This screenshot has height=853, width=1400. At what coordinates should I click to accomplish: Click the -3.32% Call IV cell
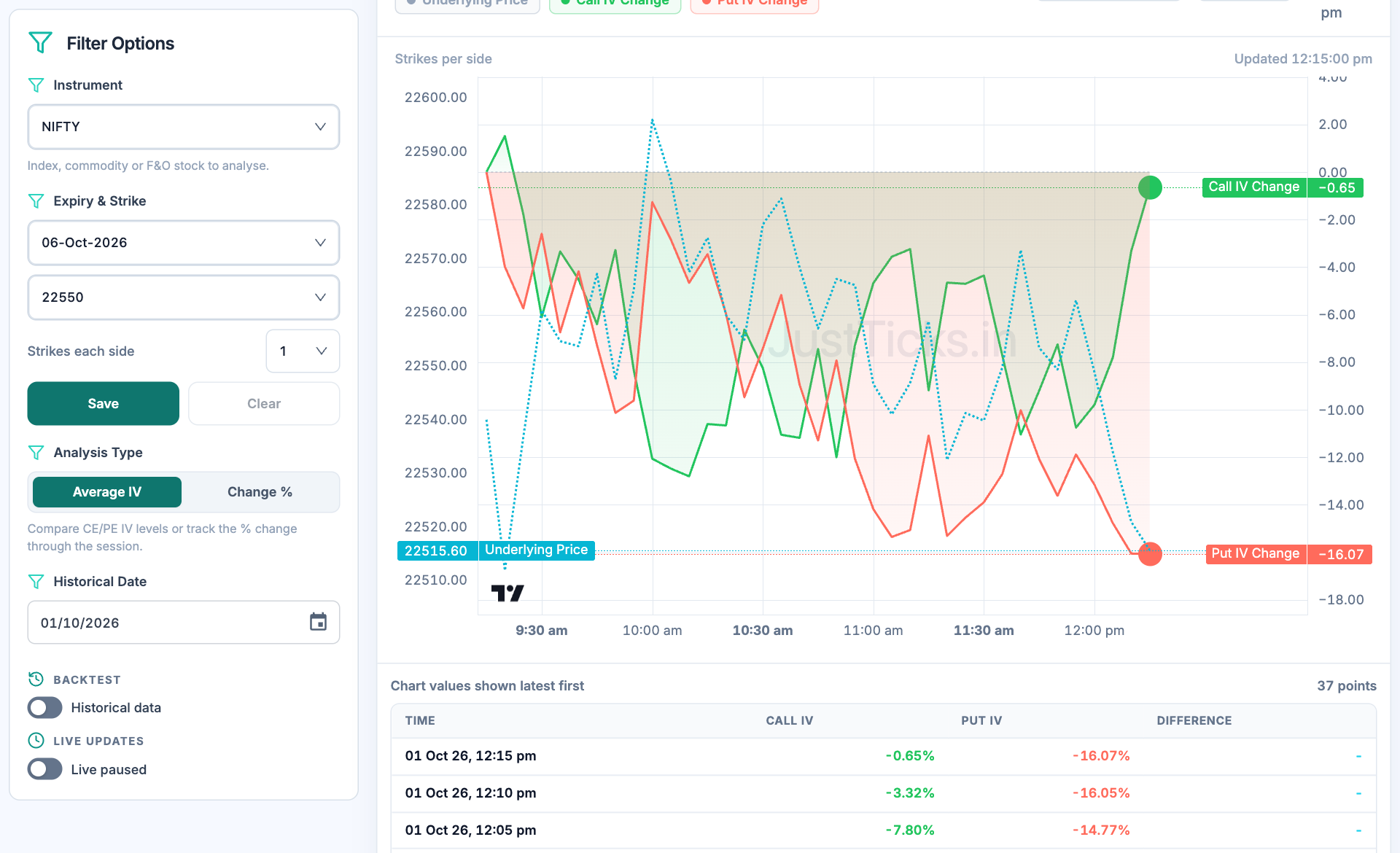click(x=910, y=793)
